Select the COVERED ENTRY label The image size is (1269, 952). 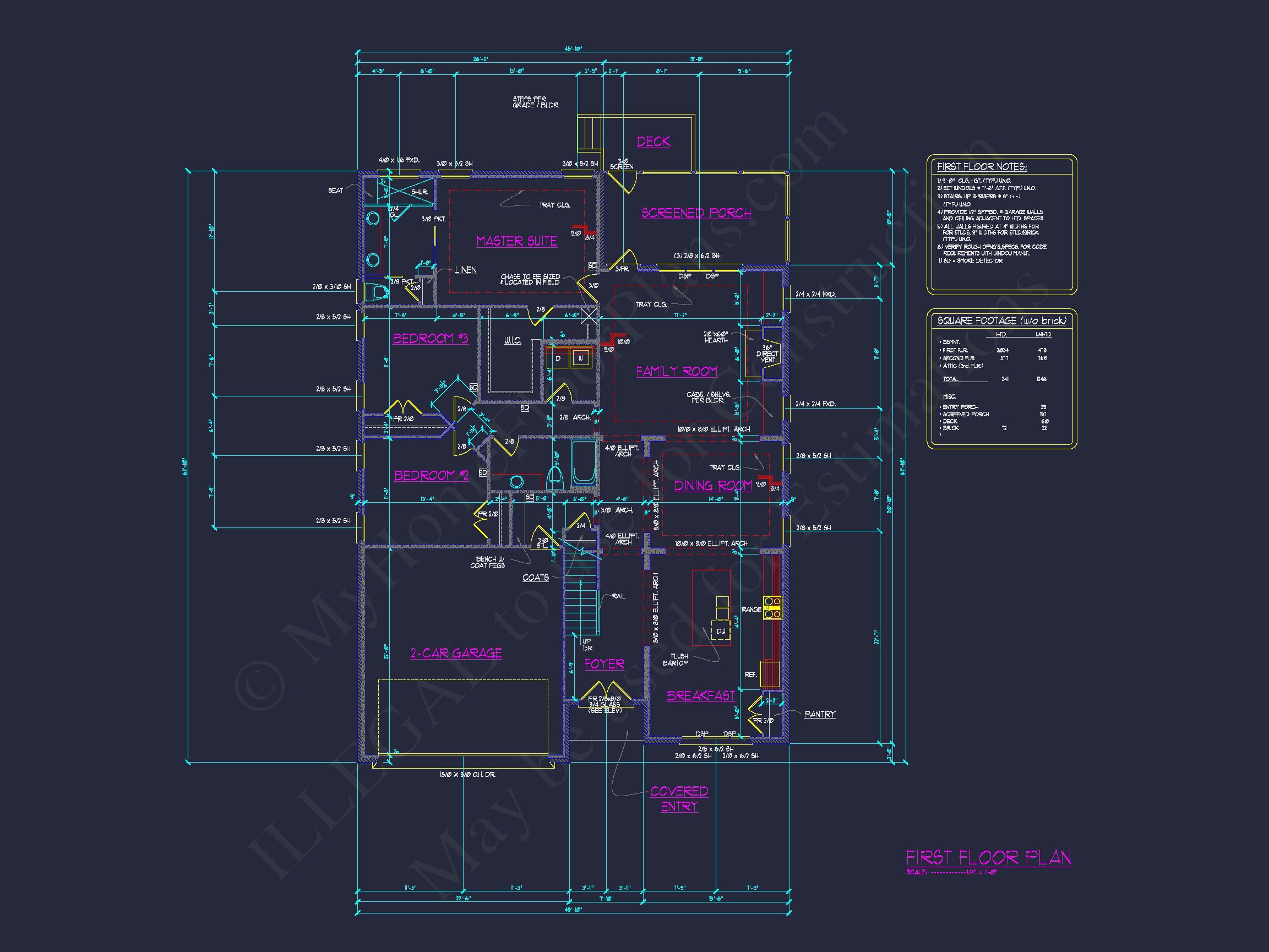click(x=679, y=799)
